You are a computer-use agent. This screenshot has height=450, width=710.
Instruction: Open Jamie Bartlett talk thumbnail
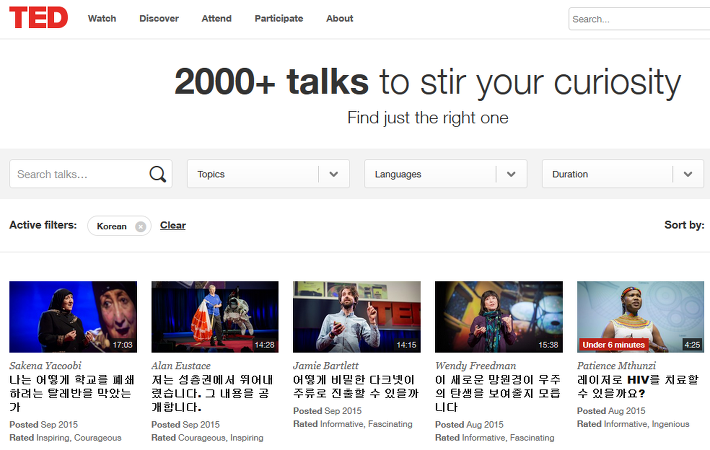pos(357,317)
